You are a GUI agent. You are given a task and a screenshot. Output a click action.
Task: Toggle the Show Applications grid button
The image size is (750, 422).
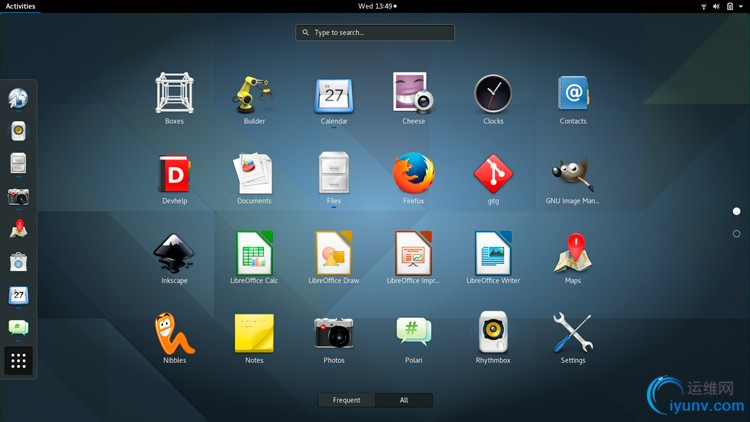coord(18,360)
